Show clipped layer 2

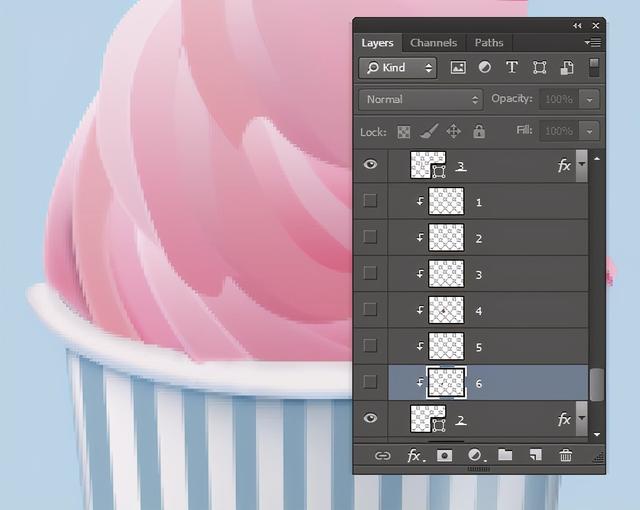pos(370,237)
